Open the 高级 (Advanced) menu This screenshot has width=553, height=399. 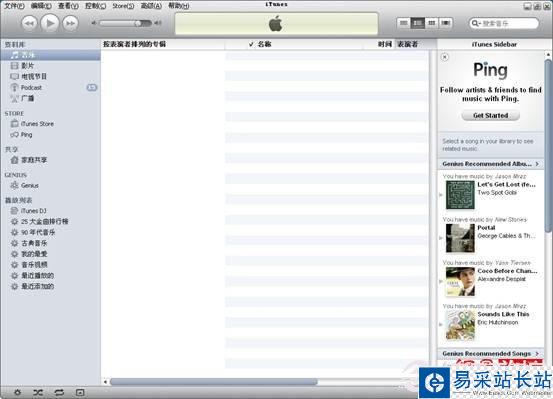151,6
